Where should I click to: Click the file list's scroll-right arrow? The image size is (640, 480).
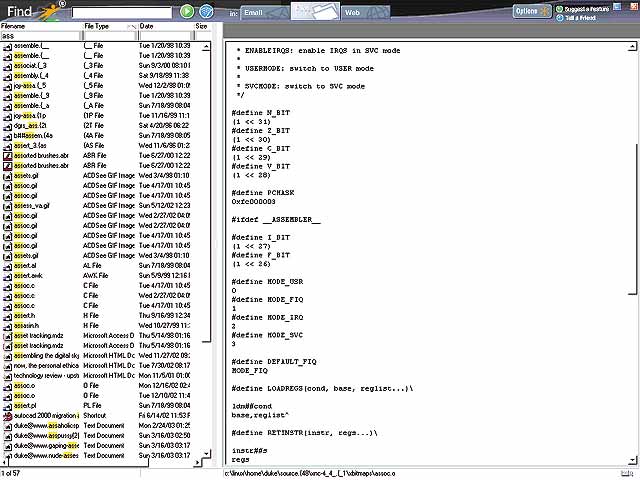point(198,462)
